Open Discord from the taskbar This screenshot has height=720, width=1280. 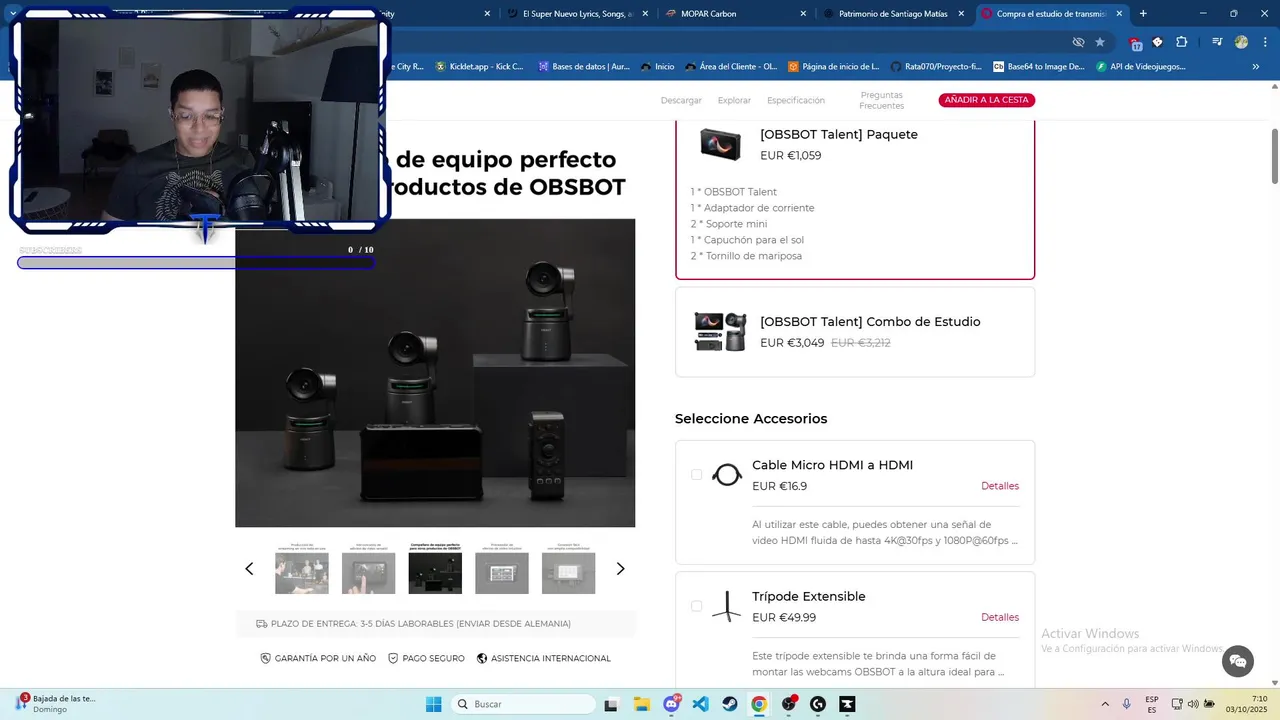click(671, 704)
